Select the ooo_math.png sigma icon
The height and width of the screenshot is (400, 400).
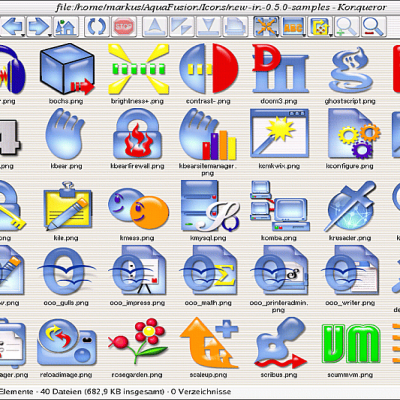click(209, 270)
